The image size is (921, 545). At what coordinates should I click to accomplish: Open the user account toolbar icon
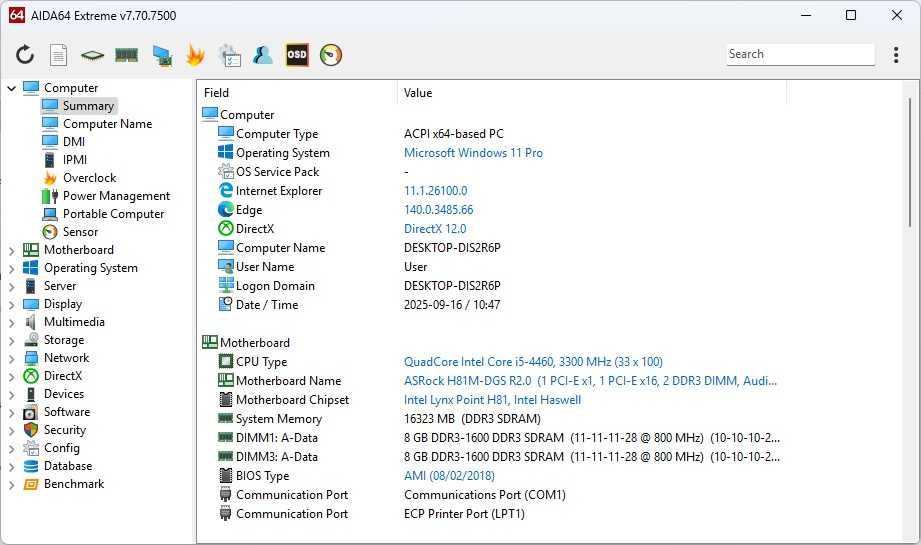(263, 55)
